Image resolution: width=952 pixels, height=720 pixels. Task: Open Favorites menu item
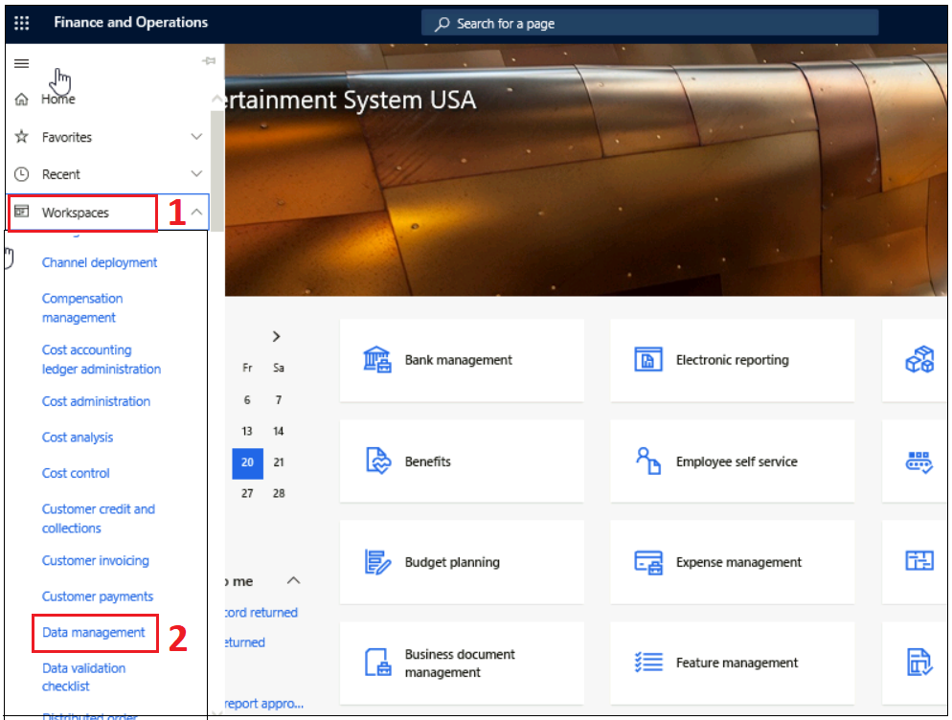[x=67, y=137]
